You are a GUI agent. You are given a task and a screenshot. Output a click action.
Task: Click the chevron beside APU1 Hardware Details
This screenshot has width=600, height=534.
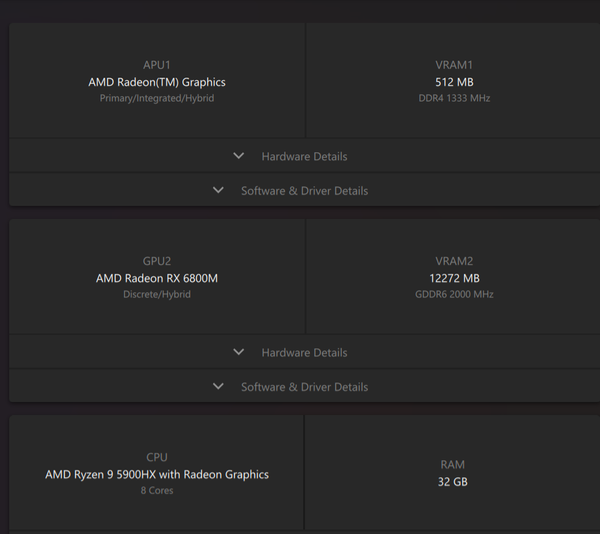[x=238, y=156]
